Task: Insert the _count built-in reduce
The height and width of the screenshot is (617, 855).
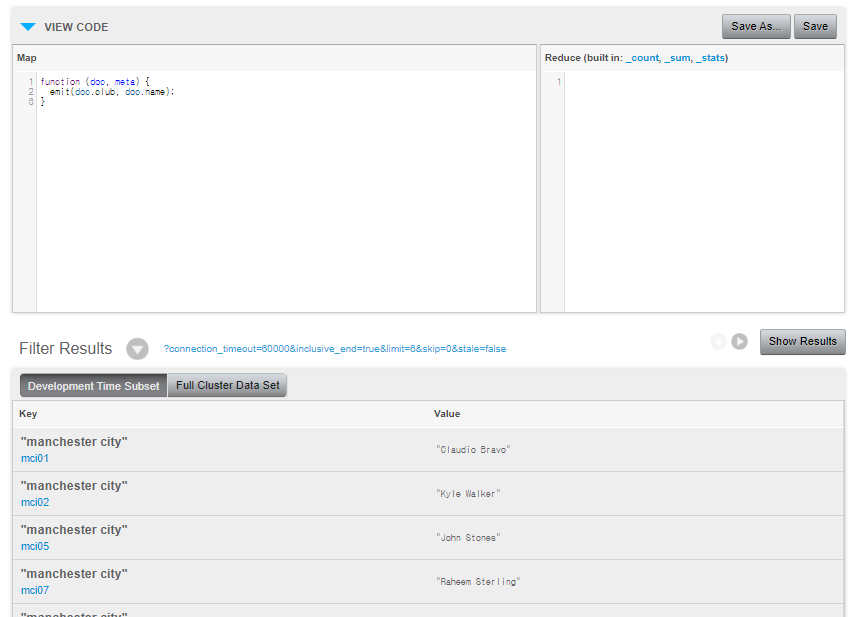Action: [642, 58]
